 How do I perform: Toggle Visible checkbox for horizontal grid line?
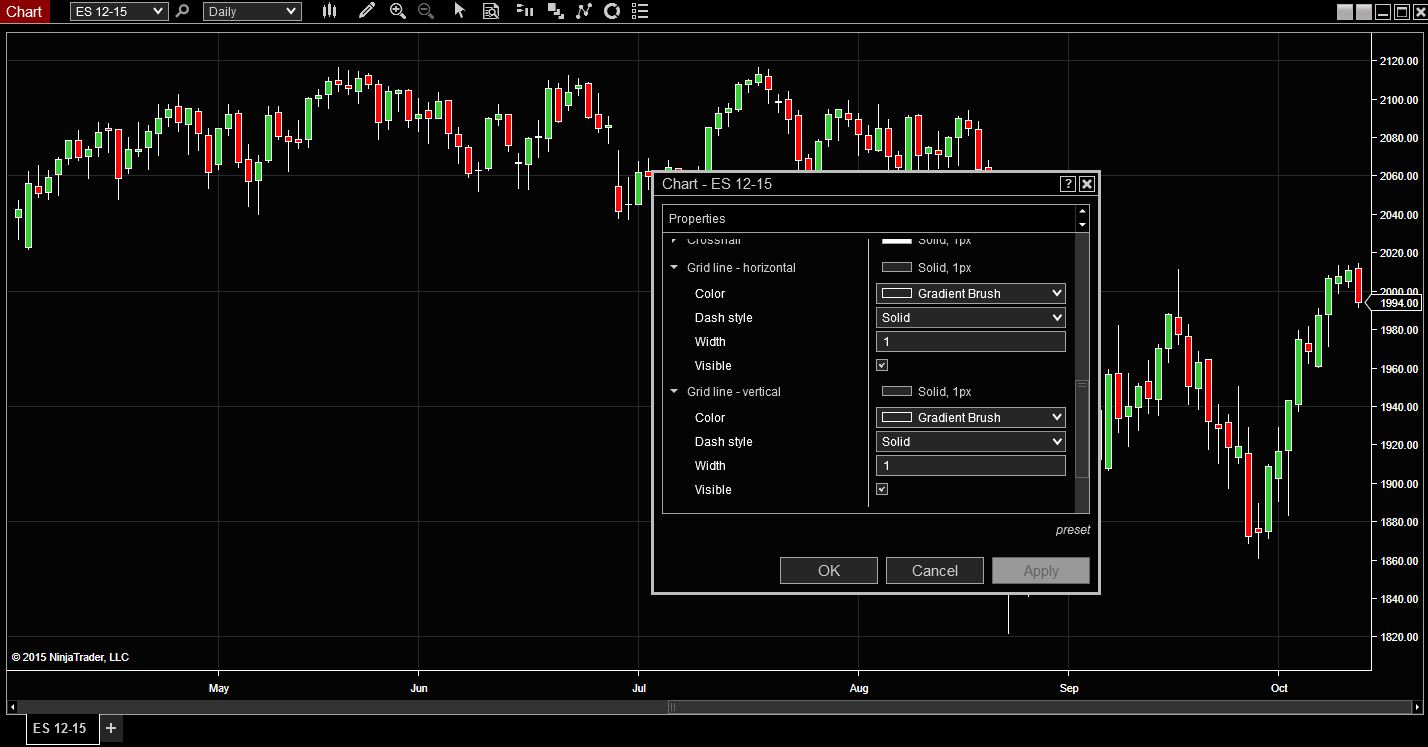[x=882, y=365]
